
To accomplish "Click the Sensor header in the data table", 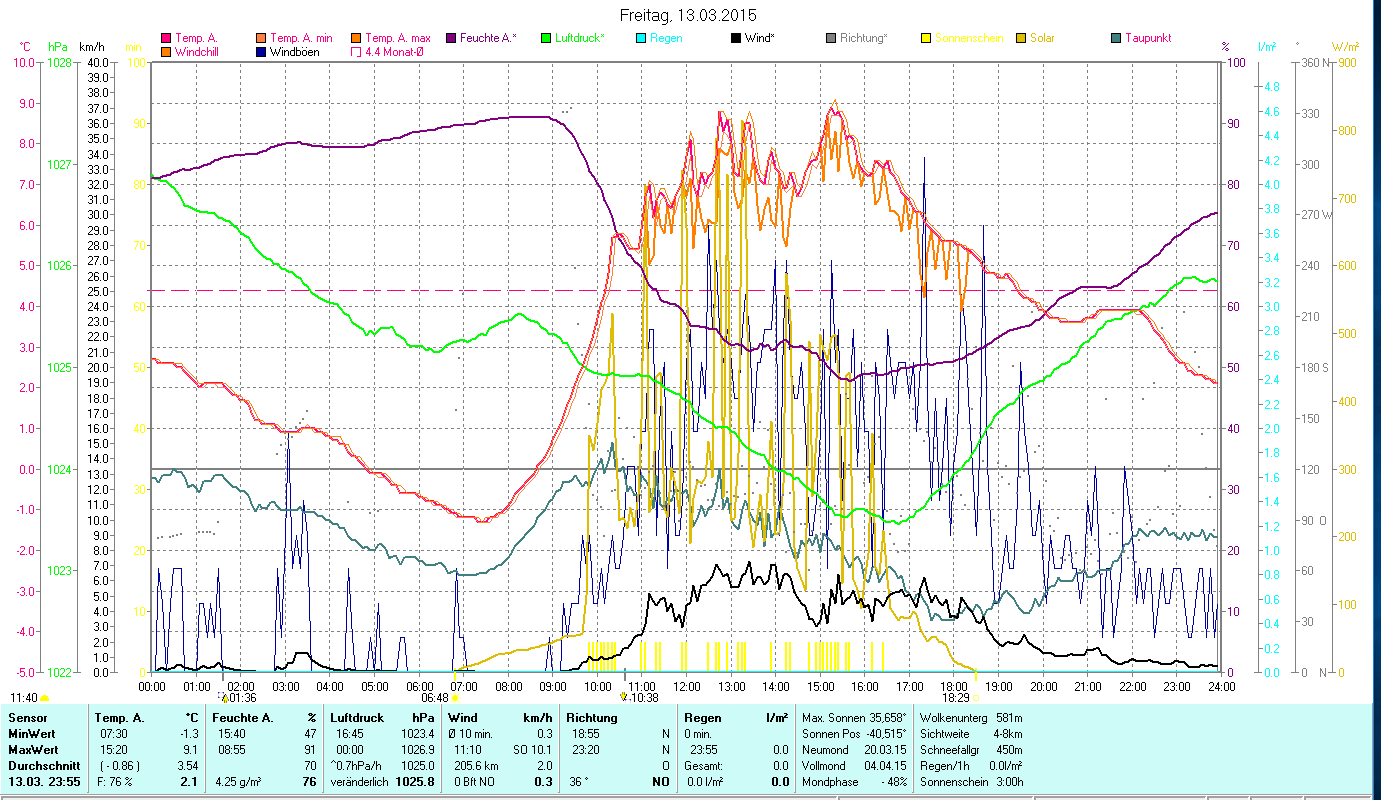I will click(x=26, y=717).
